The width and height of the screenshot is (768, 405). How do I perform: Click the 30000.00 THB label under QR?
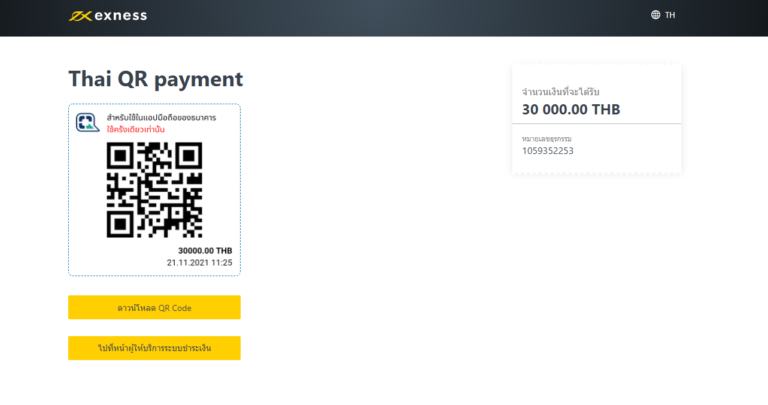pyautogui.click(x=205, y=251)
